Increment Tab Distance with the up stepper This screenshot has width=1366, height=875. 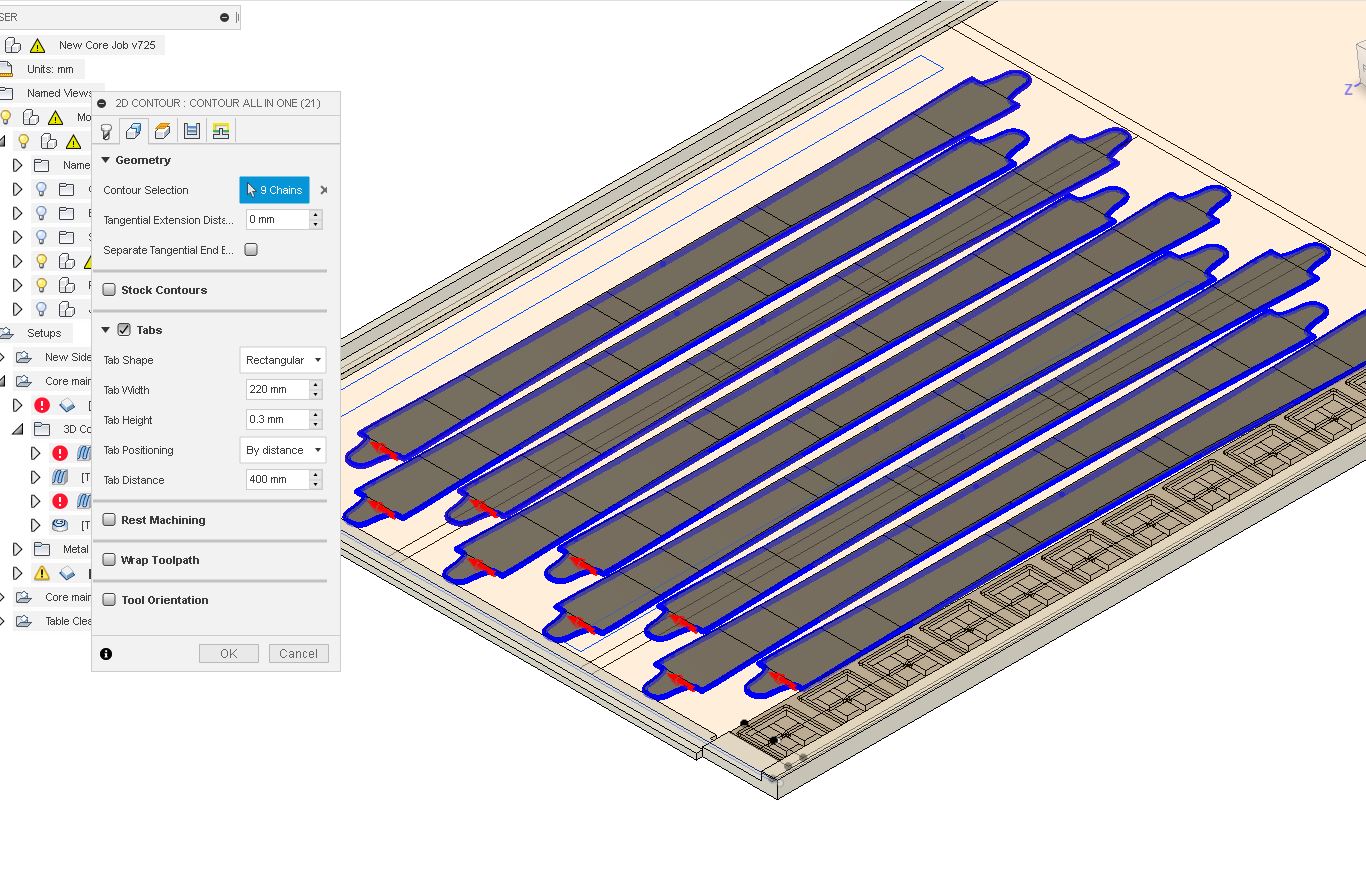(316, 475)
